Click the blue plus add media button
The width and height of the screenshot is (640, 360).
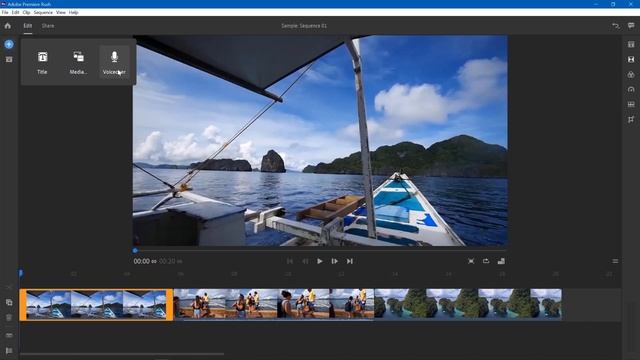[x=9, y=44]
